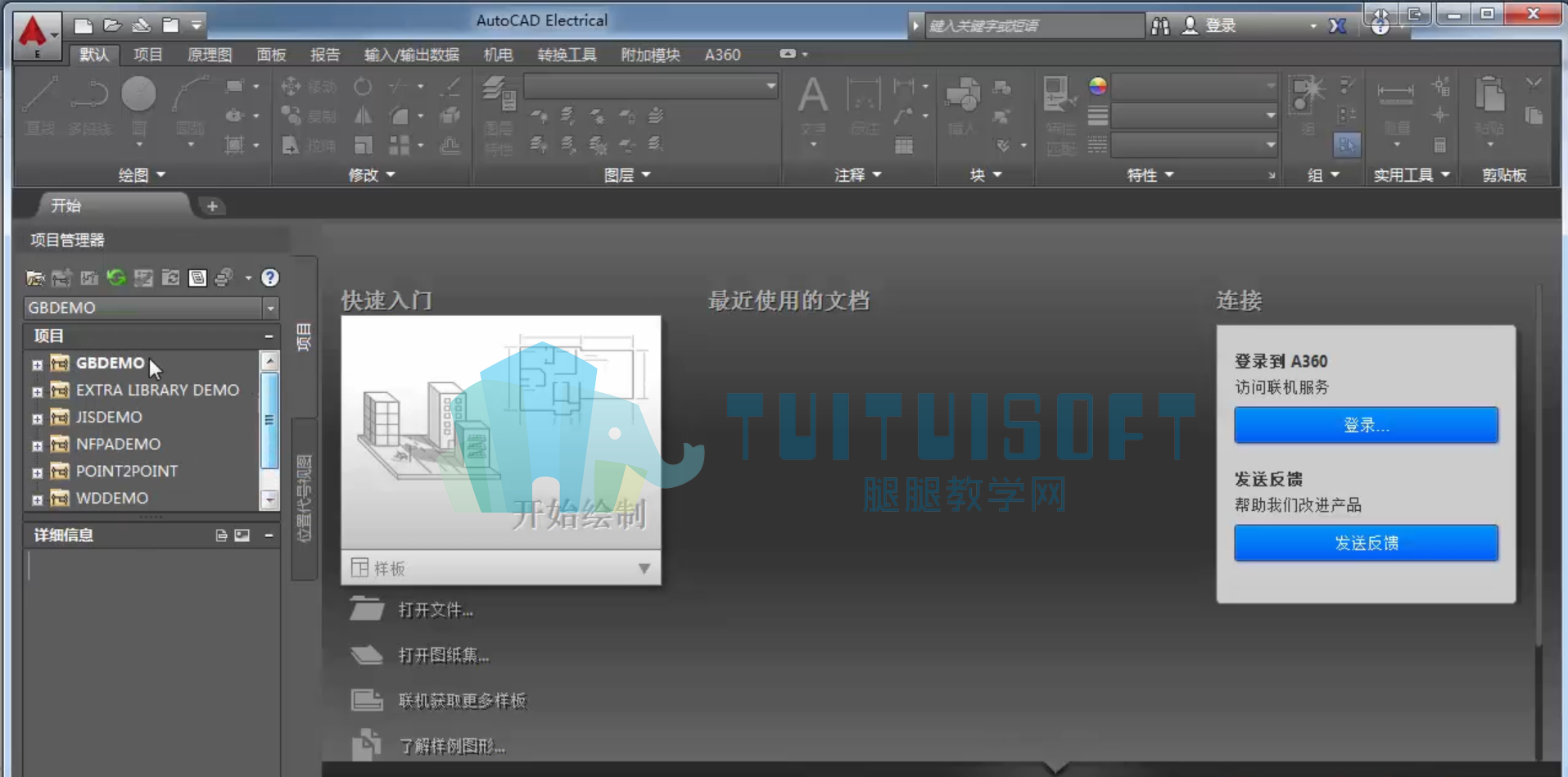Click the sheet set icon beside 打开图纸集...

pyautogui.click(x=367, y=655)
